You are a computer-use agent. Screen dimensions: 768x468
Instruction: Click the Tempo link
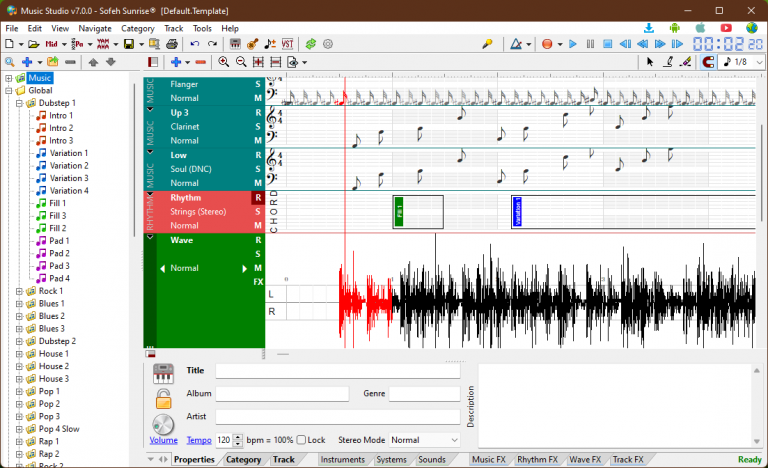[x=199, y=440]
